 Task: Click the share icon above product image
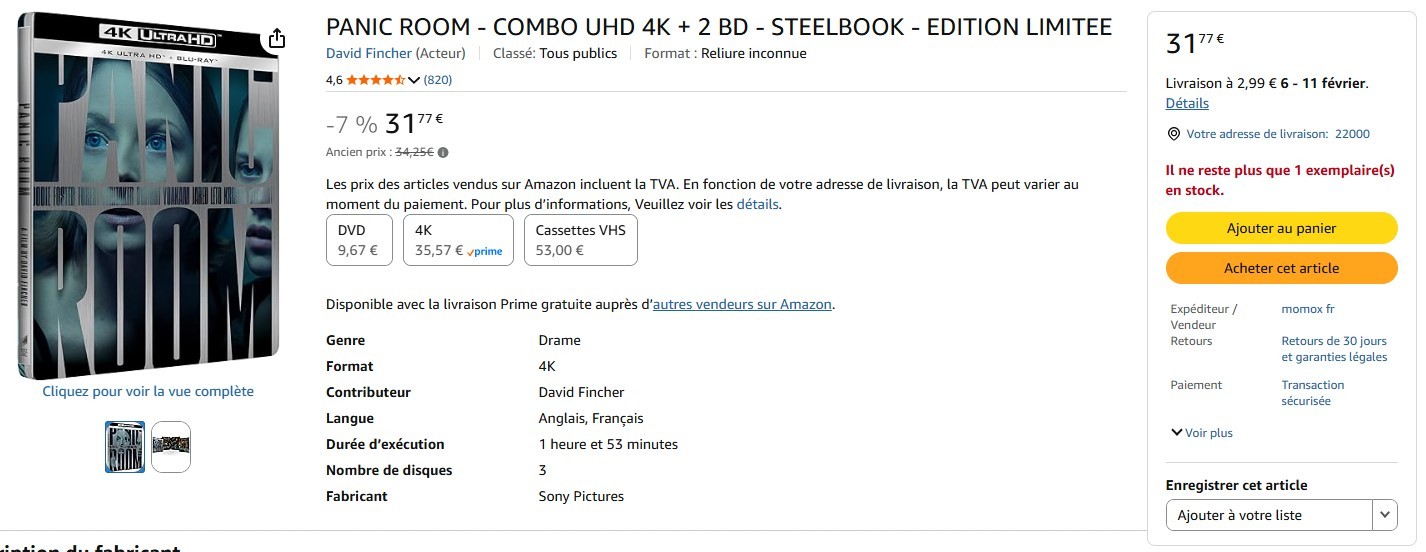[x=277, y=39]
